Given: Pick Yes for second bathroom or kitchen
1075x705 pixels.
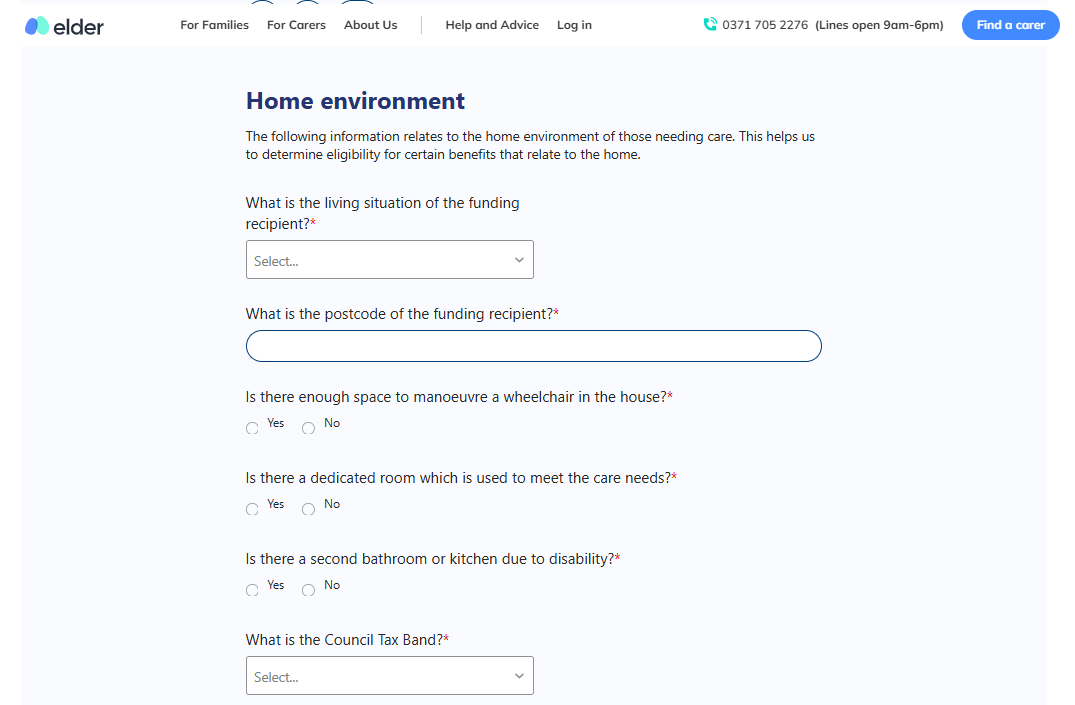Looking at the screenshot, I should pyautogui.click(x=252, y=590).
